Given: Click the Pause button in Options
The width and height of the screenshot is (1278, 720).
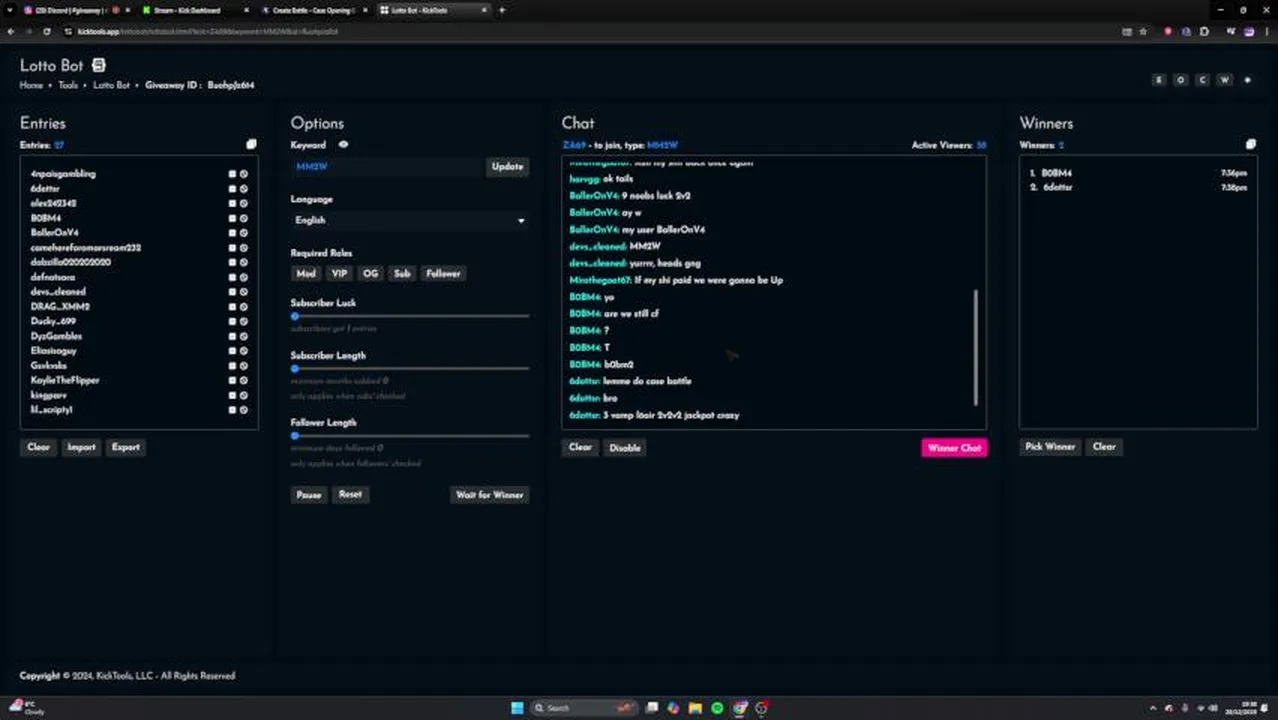Looking at the screenshot, I should coord(309,495).
